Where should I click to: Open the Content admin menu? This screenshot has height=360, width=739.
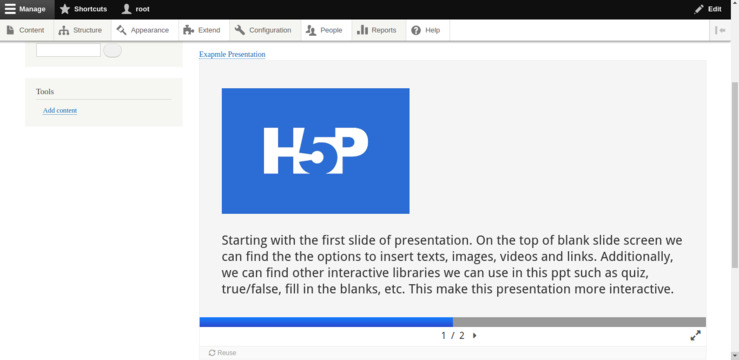(25, 30)
